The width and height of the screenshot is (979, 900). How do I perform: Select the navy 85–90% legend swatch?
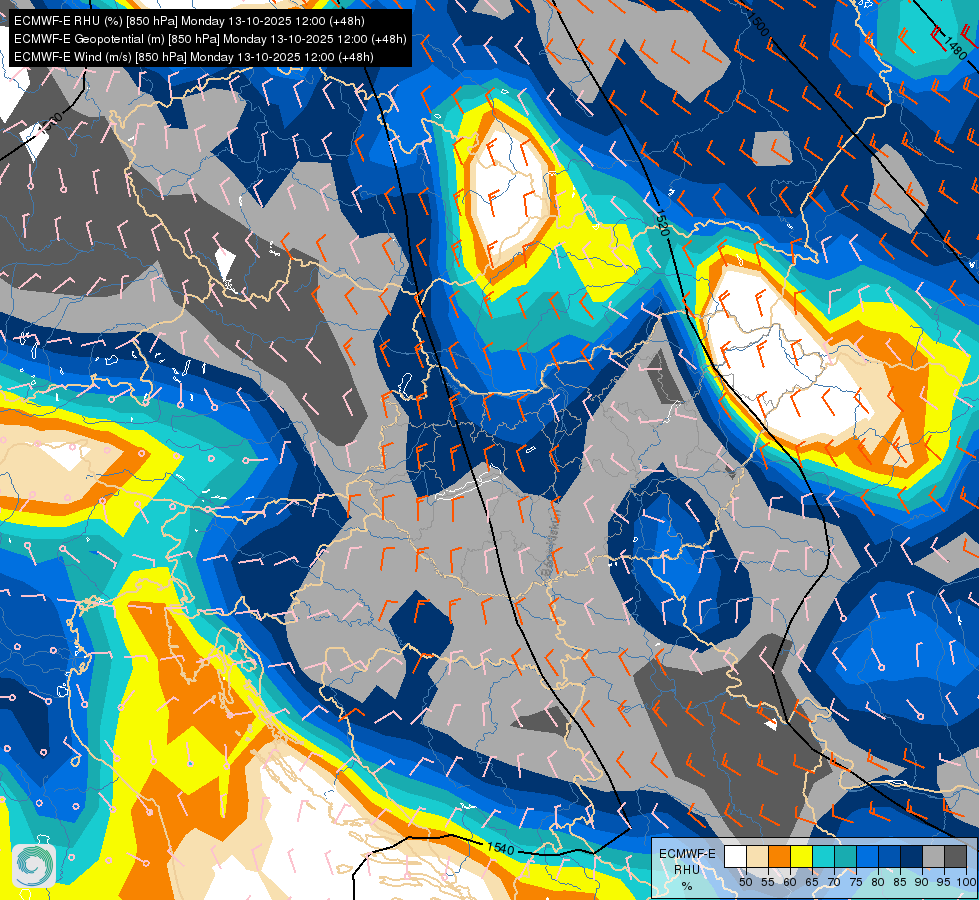(x=912, y=856)
